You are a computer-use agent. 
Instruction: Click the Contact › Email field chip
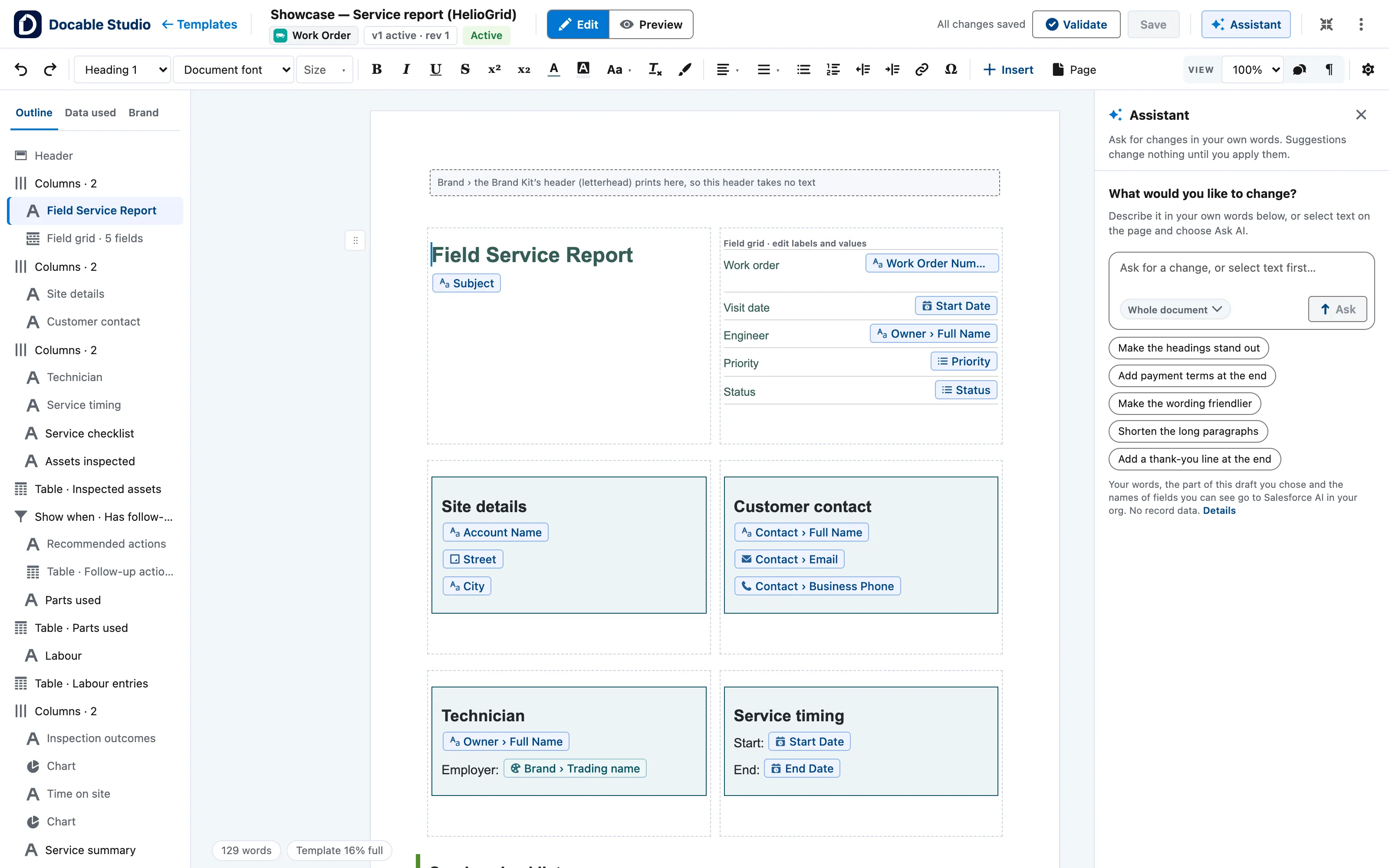[x=789, y=559]
